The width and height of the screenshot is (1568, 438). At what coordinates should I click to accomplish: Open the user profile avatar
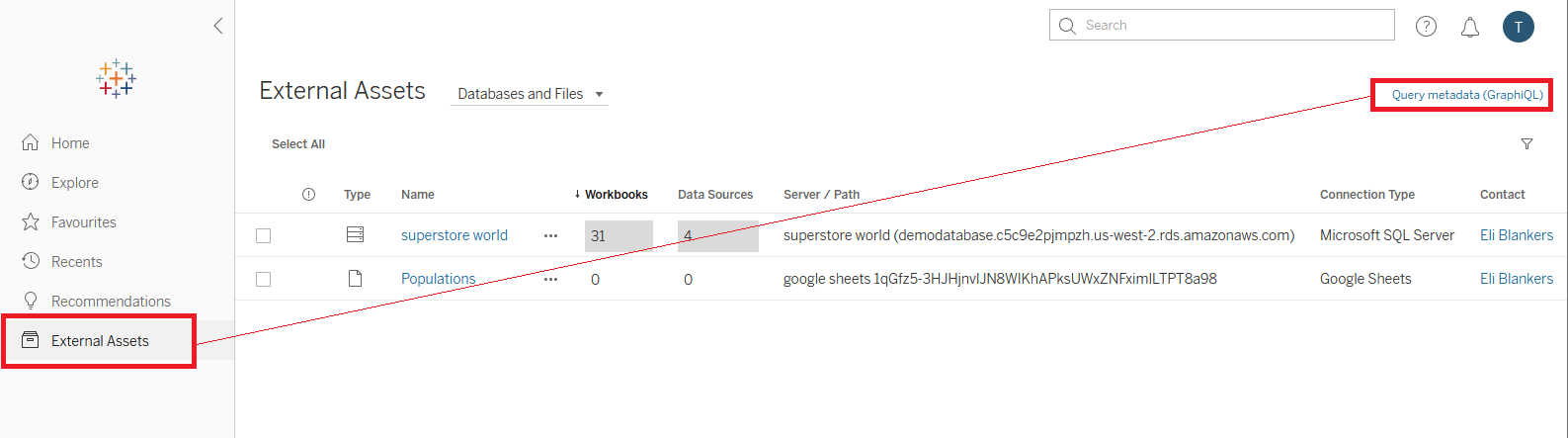[x=1518, y=27]
